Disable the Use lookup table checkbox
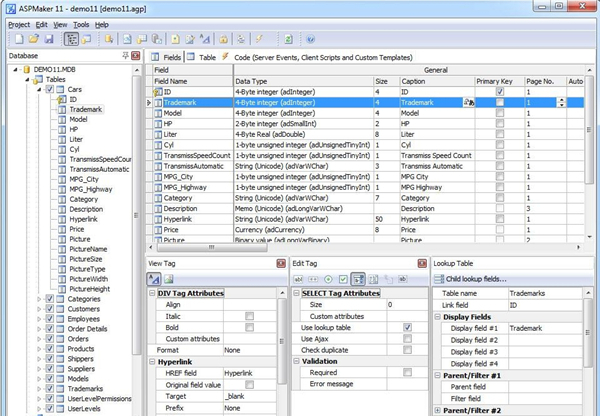The image size is (600, 416). pos(406,327)
